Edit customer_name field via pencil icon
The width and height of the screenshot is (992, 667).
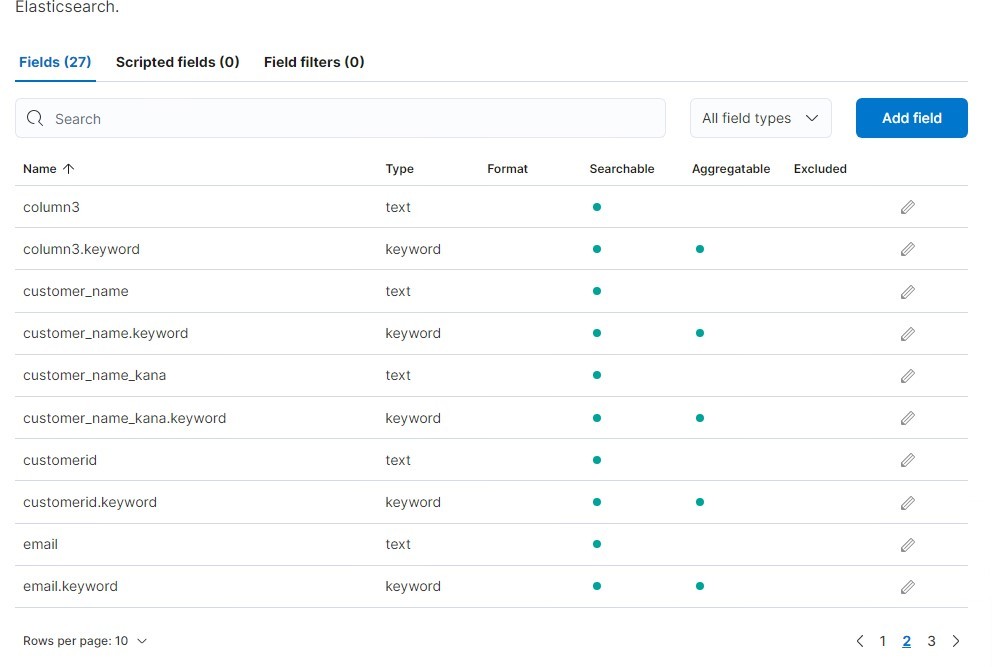[907, 292]
